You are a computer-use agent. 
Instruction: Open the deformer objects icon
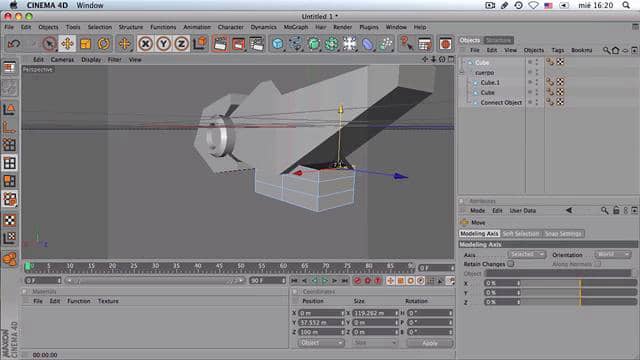368,44
